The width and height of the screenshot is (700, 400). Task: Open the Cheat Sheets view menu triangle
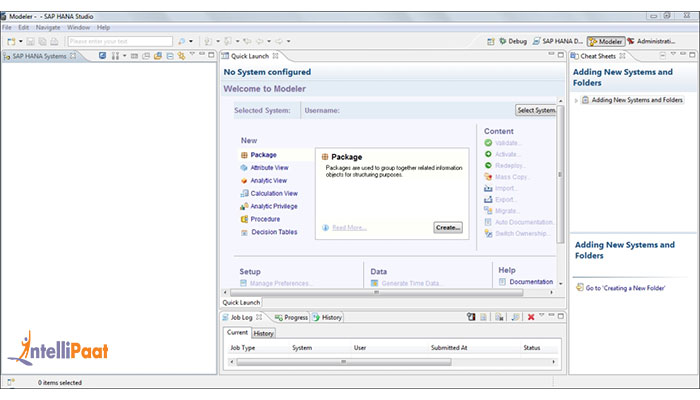pyautogui.click(x=673, y=54)
